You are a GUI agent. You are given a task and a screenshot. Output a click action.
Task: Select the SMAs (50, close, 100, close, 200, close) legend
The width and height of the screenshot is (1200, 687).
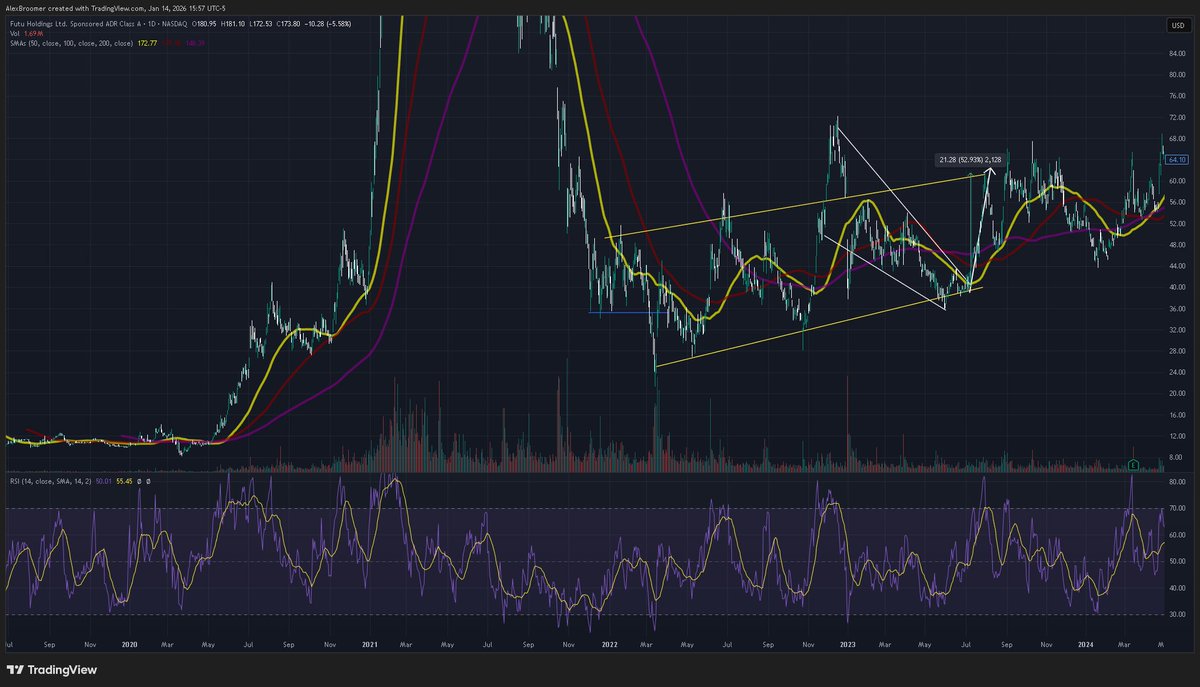(x=72, y=43)
